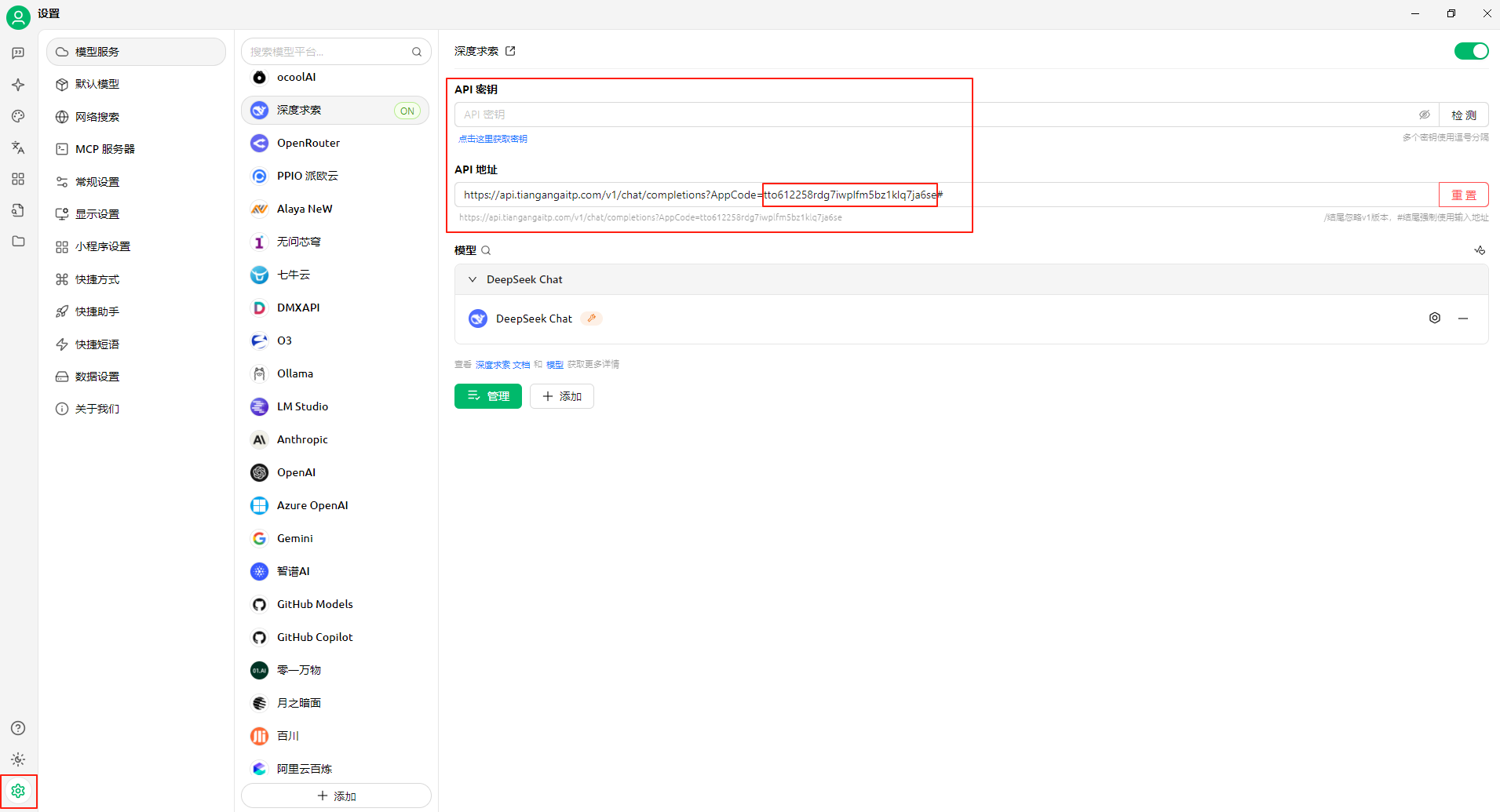The width and height of the screenshot is (1500, 812).
Task: Click the search icon beside 模型 header
Action: tap(487, 249)
